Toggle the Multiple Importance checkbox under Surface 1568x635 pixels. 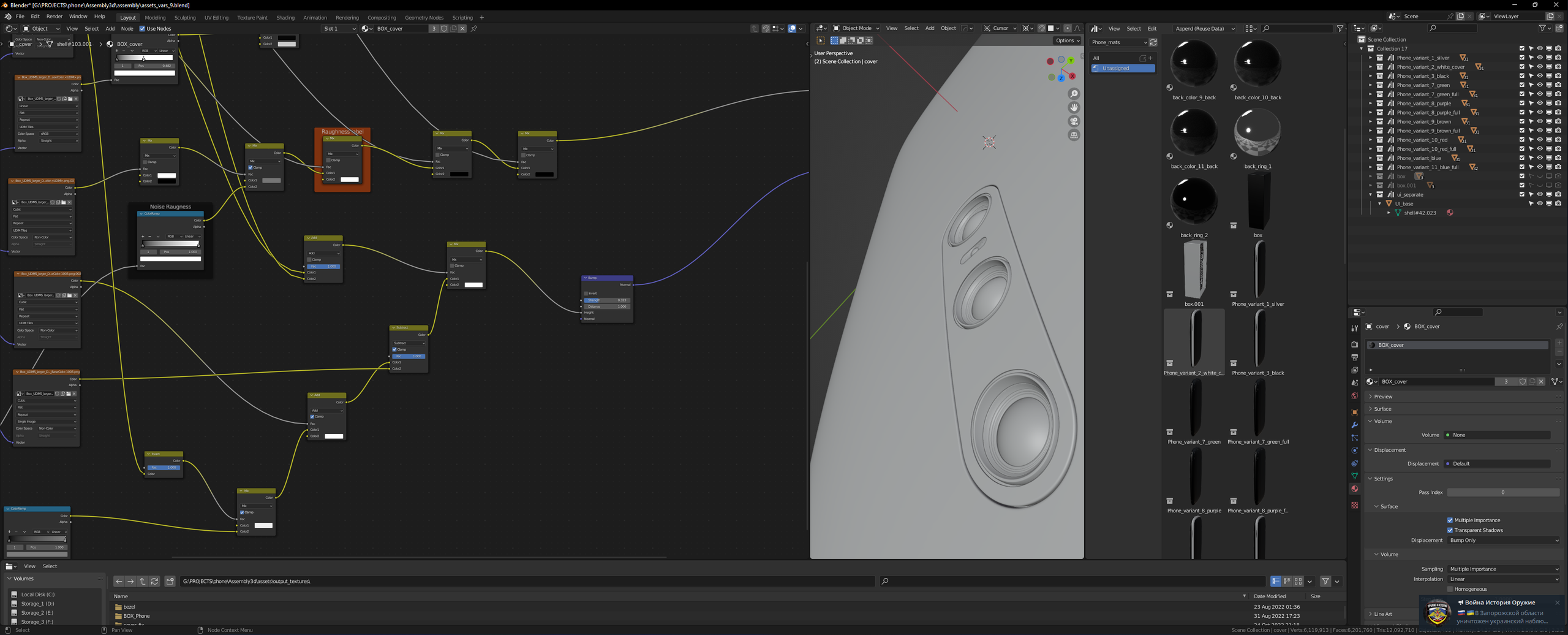click(x=1450, y=520)
